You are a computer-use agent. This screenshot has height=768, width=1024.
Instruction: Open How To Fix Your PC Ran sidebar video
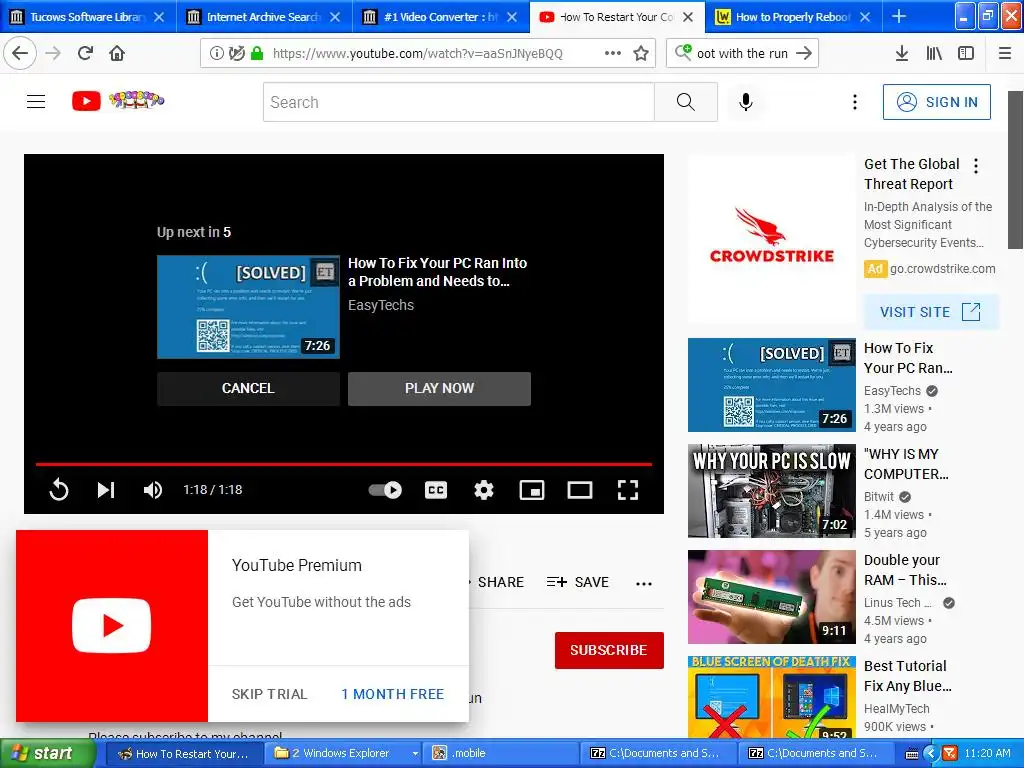[x=908, y=358]
